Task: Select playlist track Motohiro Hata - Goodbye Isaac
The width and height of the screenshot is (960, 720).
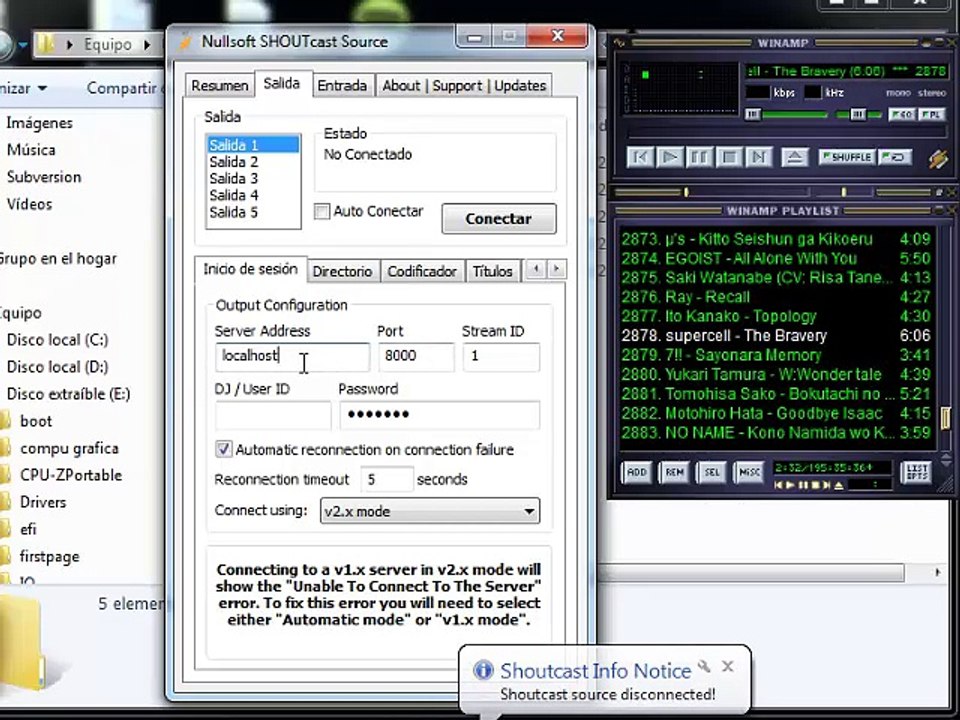Action: point(776,413)
